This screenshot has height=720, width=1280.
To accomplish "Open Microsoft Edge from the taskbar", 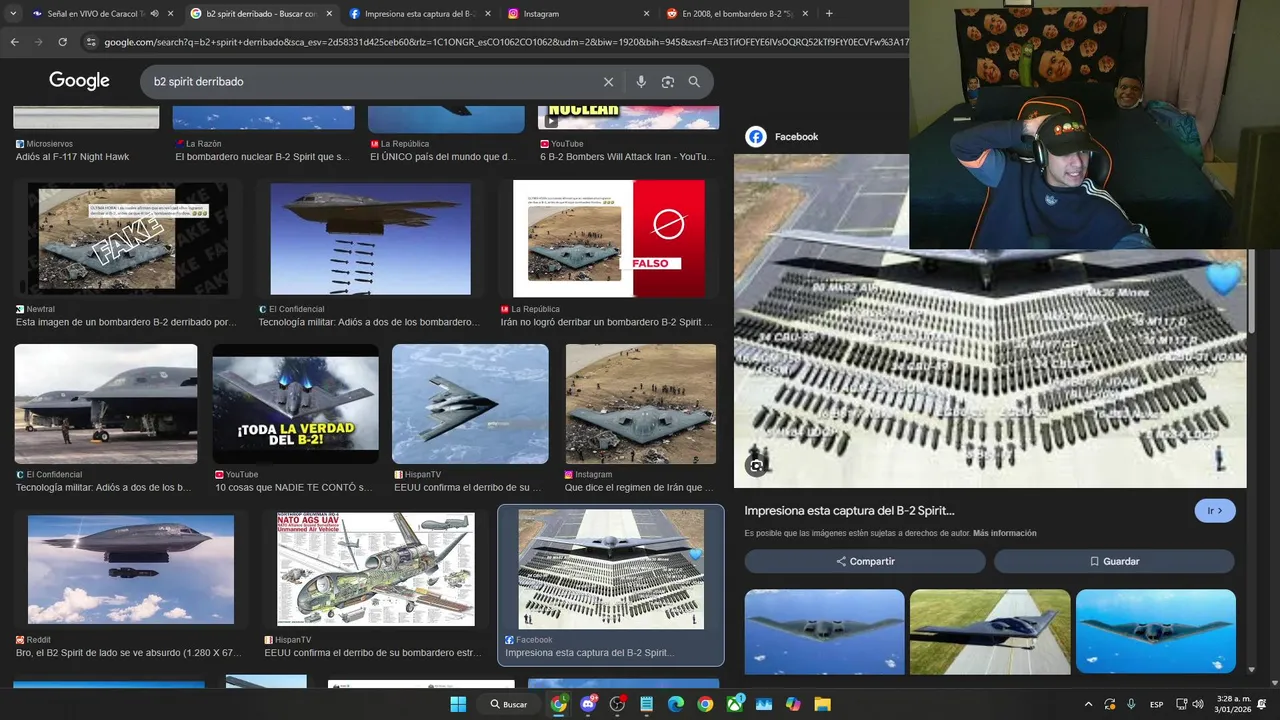I will [x=676, y=704].
